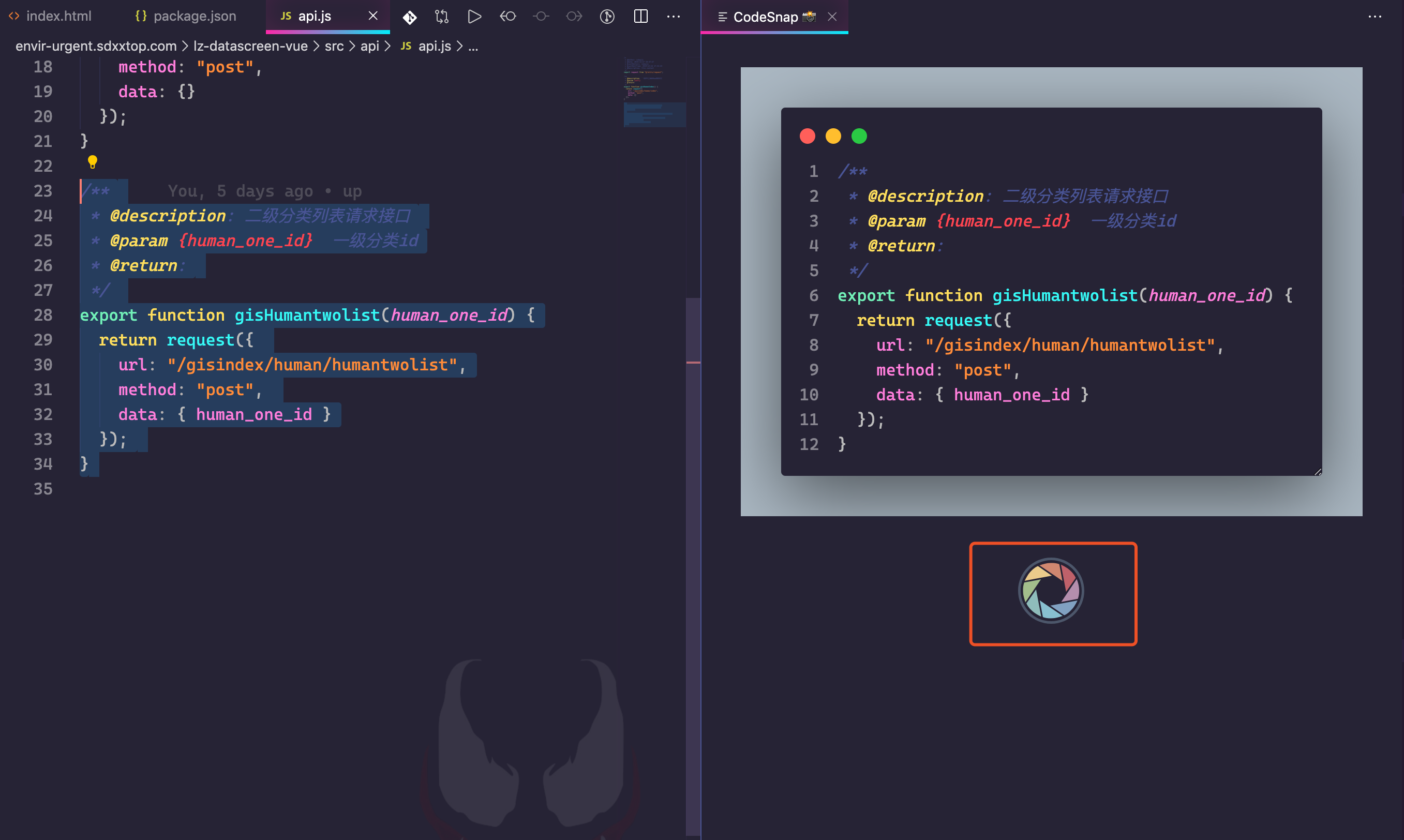1404x840 pixels.
Task: Click the src breadcrumb segment
Action: 334,47
